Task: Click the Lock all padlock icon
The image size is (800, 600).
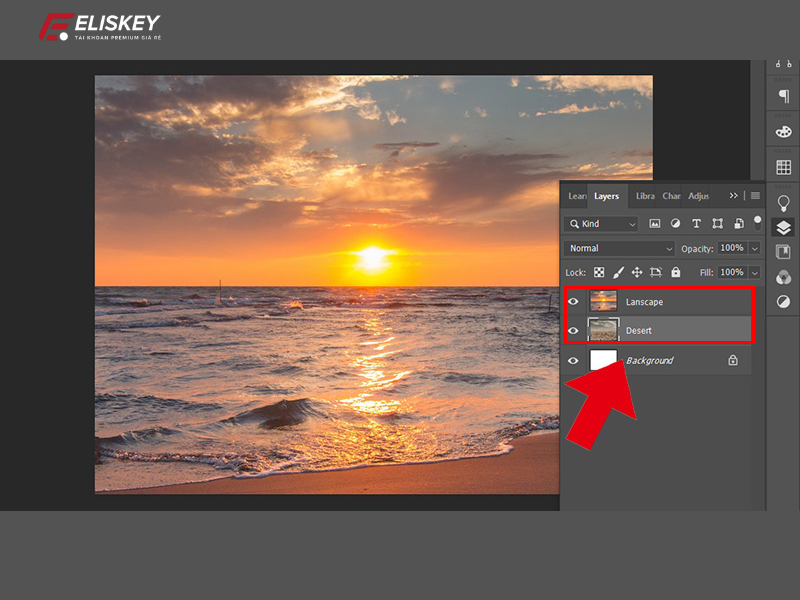Action: (x=674, y=272)
